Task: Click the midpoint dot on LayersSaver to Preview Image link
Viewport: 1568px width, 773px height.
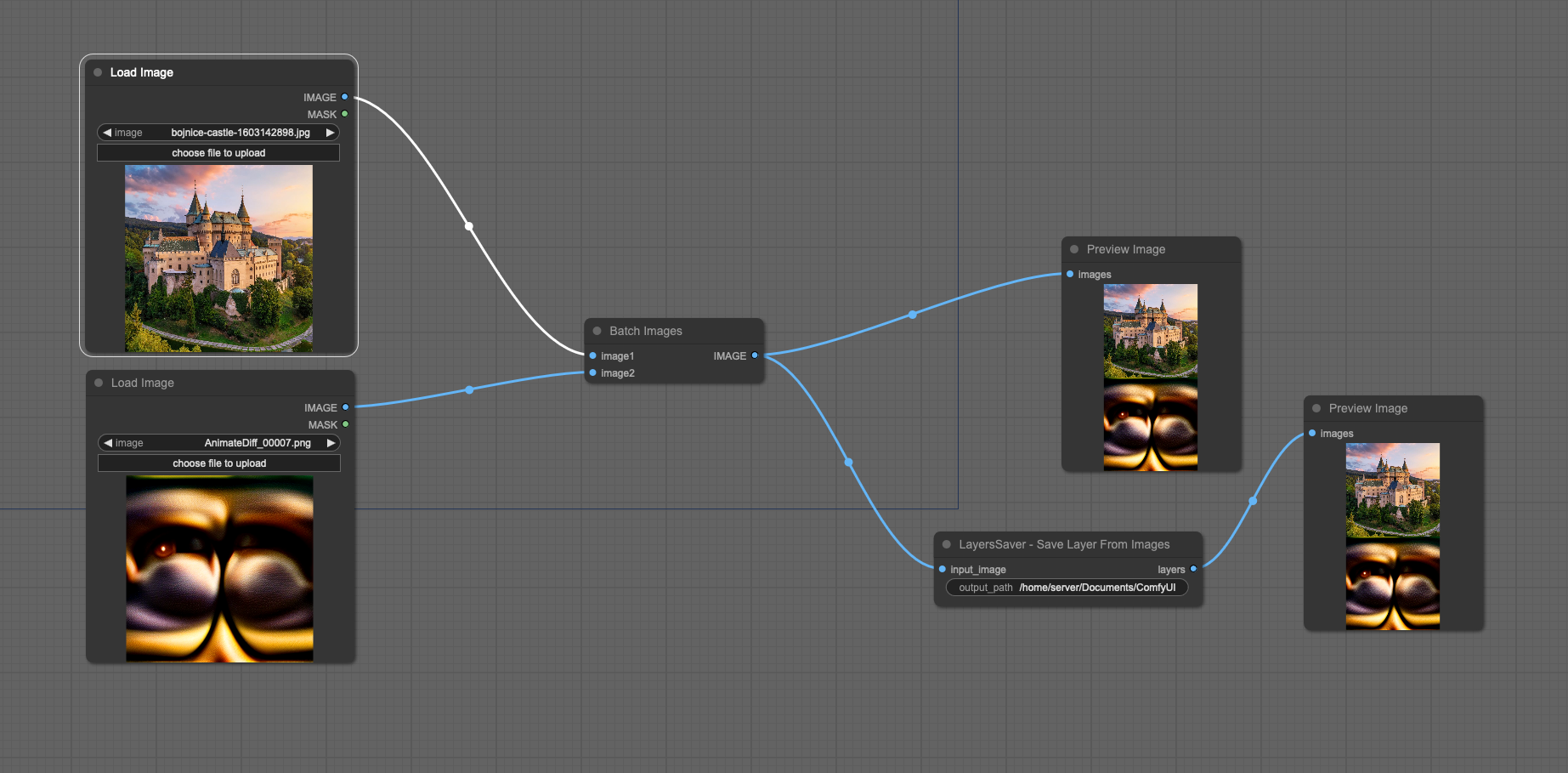Action: point(1253,501)
